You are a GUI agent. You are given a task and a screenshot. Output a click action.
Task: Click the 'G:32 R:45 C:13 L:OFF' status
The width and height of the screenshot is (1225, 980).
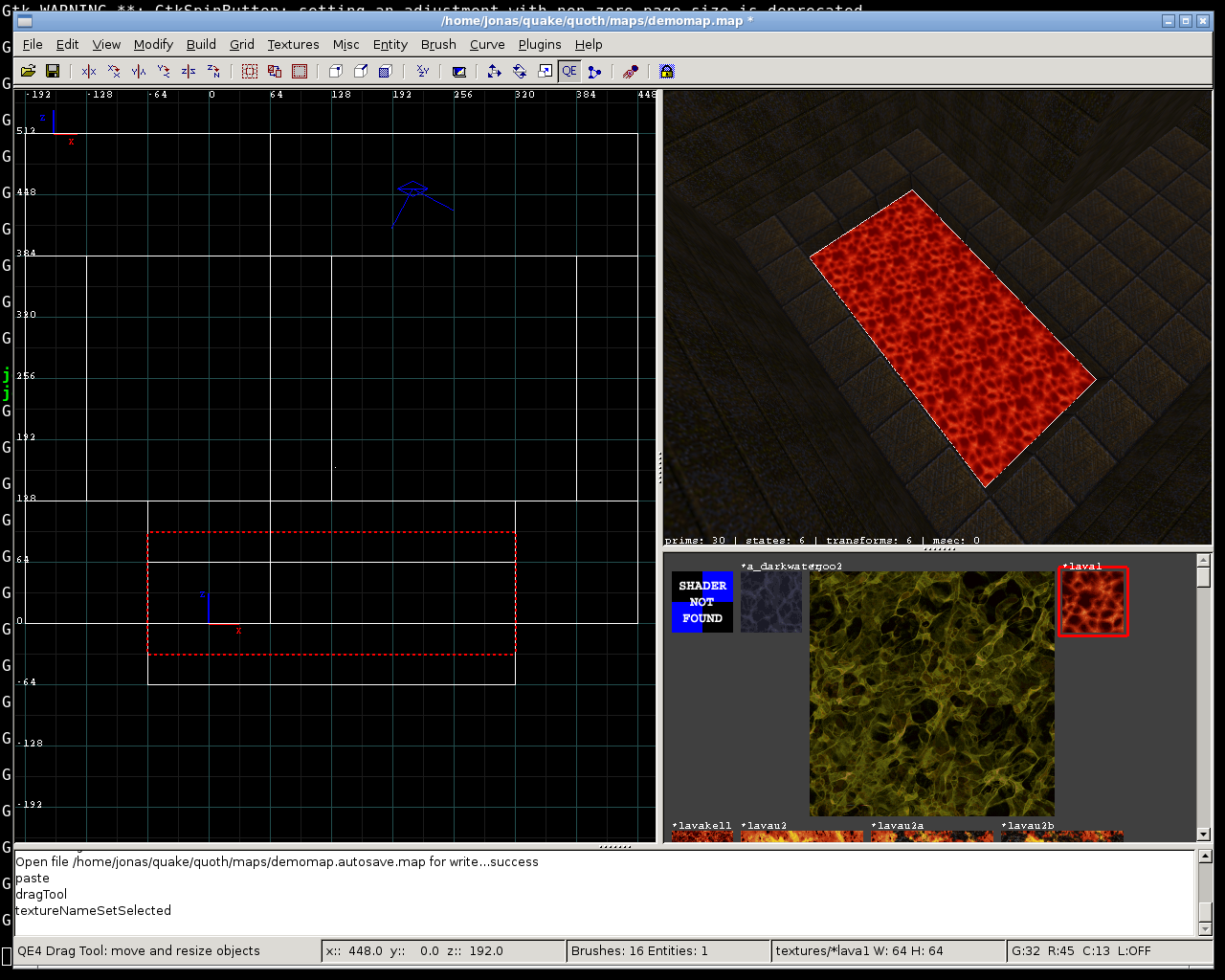tap(1108, 950)
